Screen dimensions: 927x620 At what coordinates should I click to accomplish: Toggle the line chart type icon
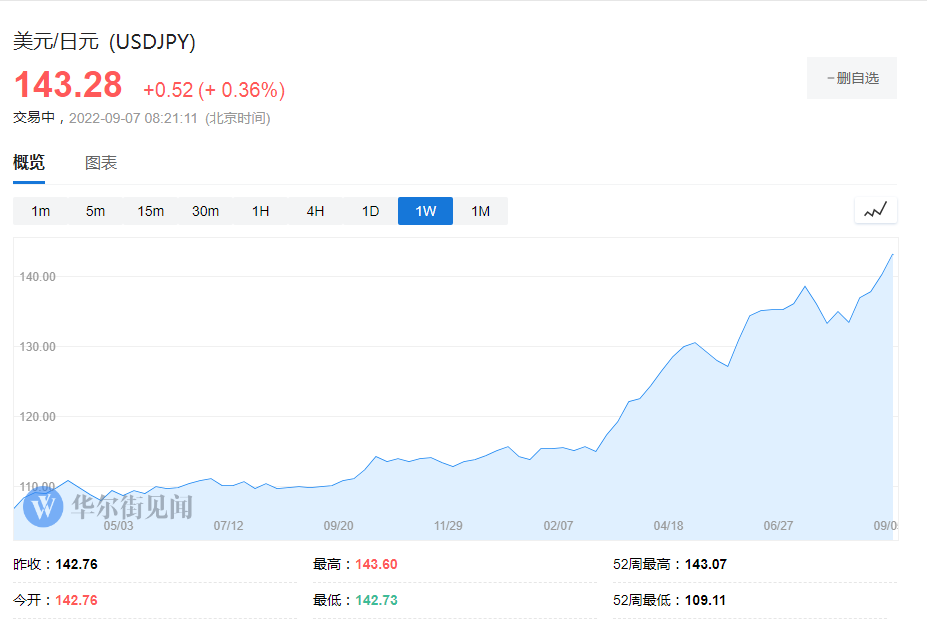click(x=876, y=210)
